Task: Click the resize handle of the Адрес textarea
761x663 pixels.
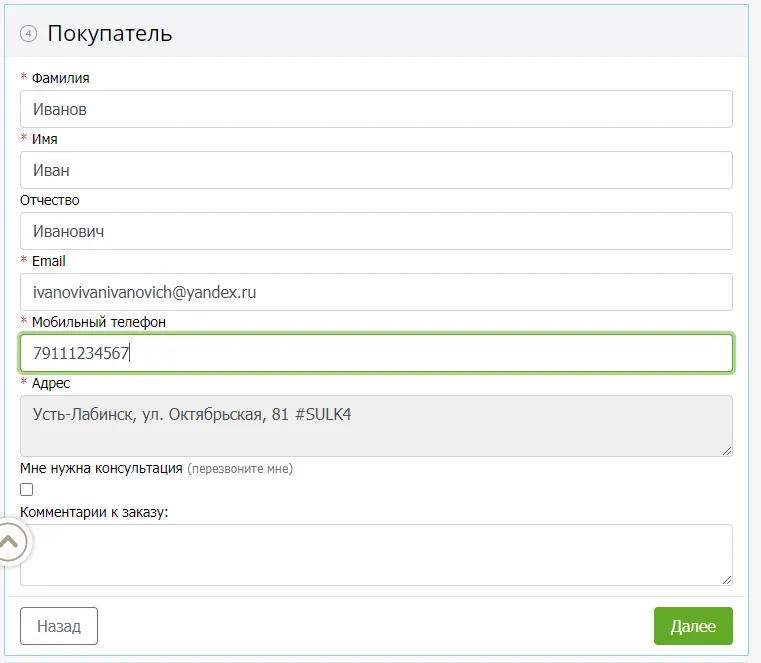Action: coord(726,451)
